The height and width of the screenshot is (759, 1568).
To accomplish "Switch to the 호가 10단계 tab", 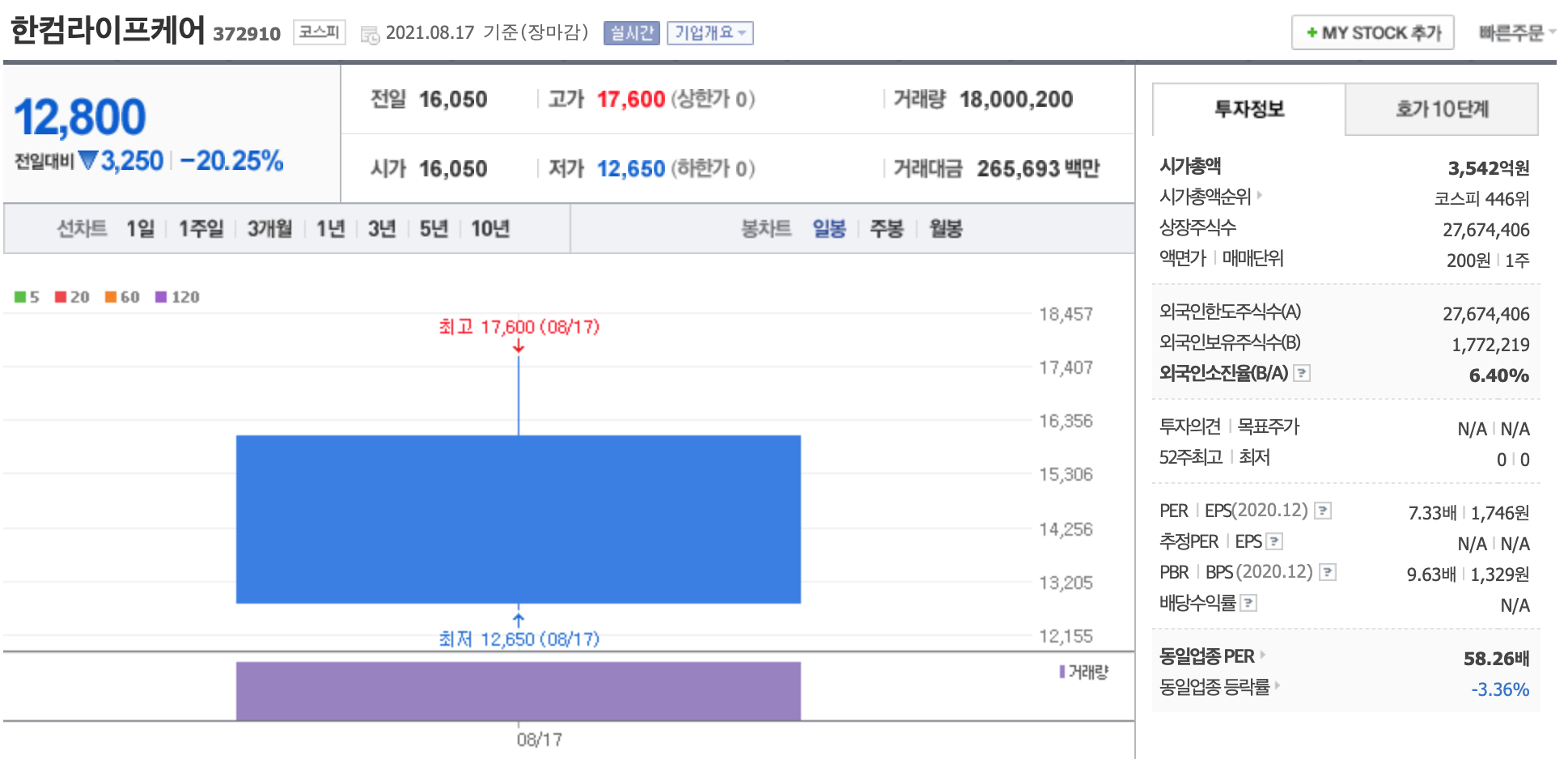I will point(1442,109).
